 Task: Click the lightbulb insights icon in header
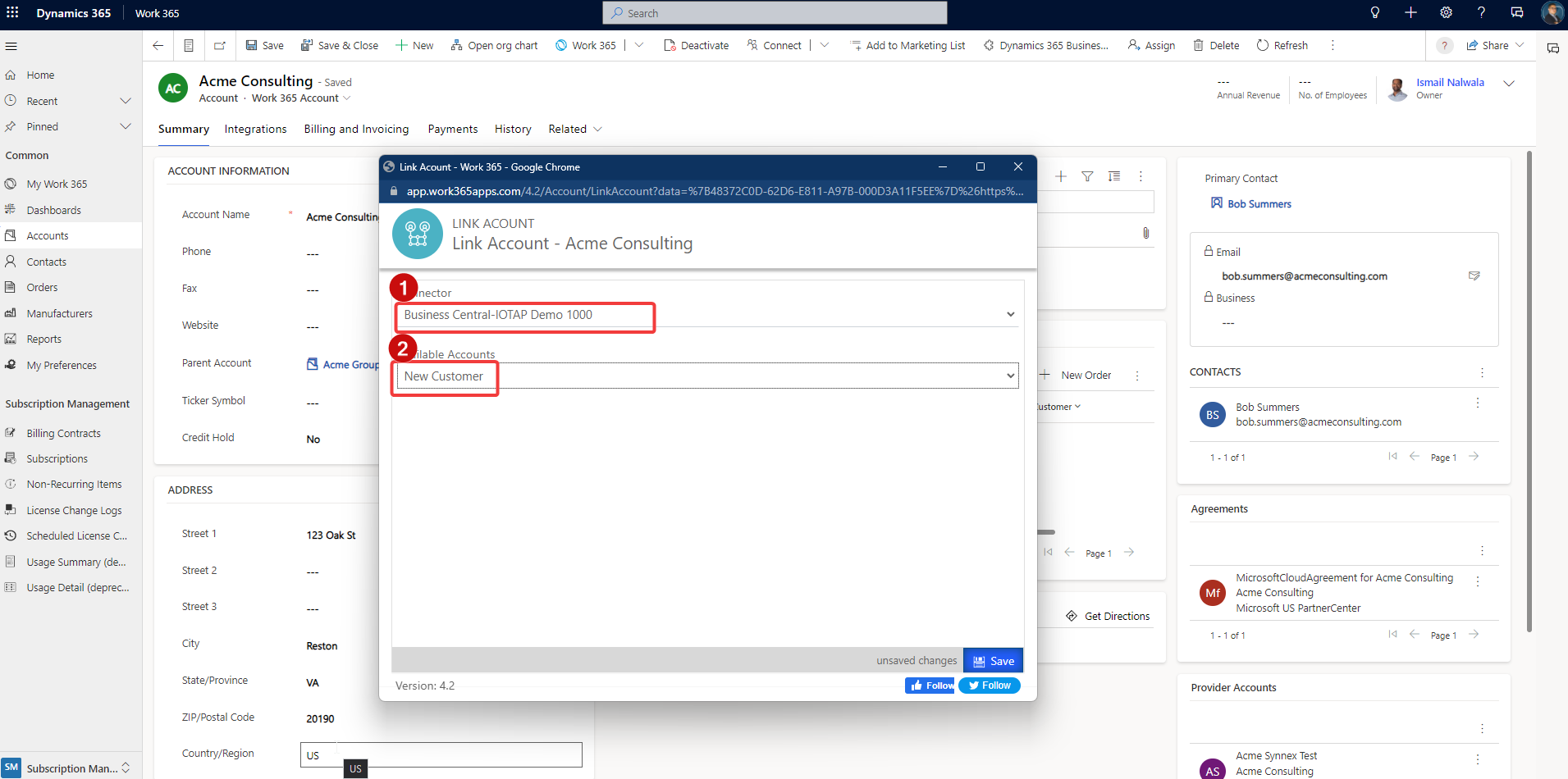click(1375, 13)
